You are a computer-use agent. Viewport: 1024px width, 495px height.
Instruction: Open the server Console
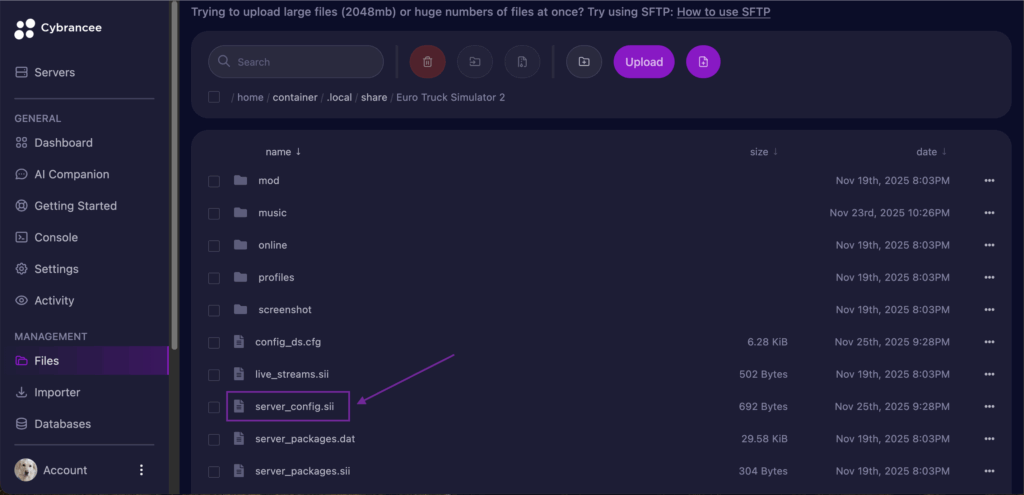click(46, 238)
